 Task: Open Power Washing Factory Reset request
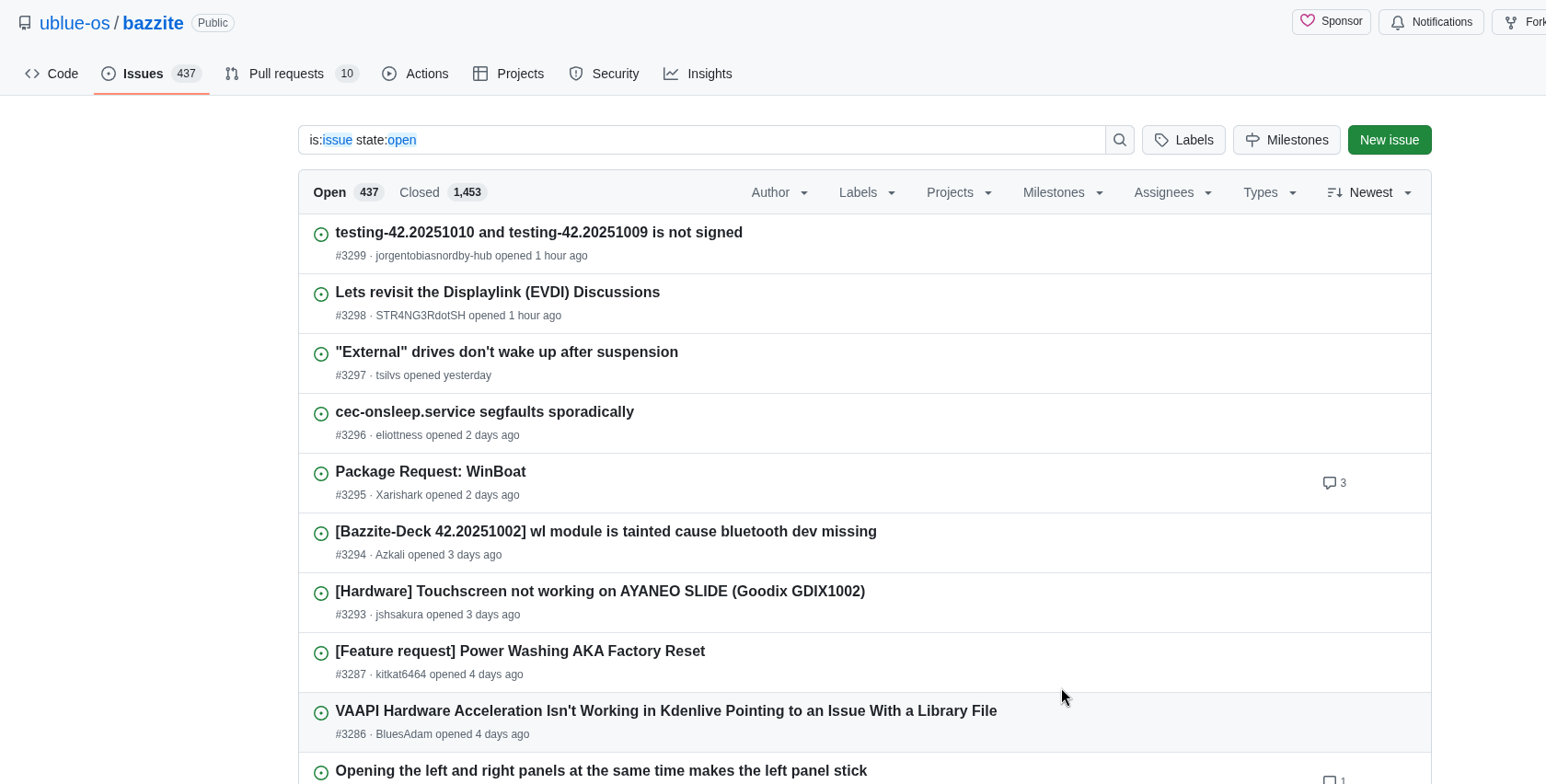click(520, 651)
